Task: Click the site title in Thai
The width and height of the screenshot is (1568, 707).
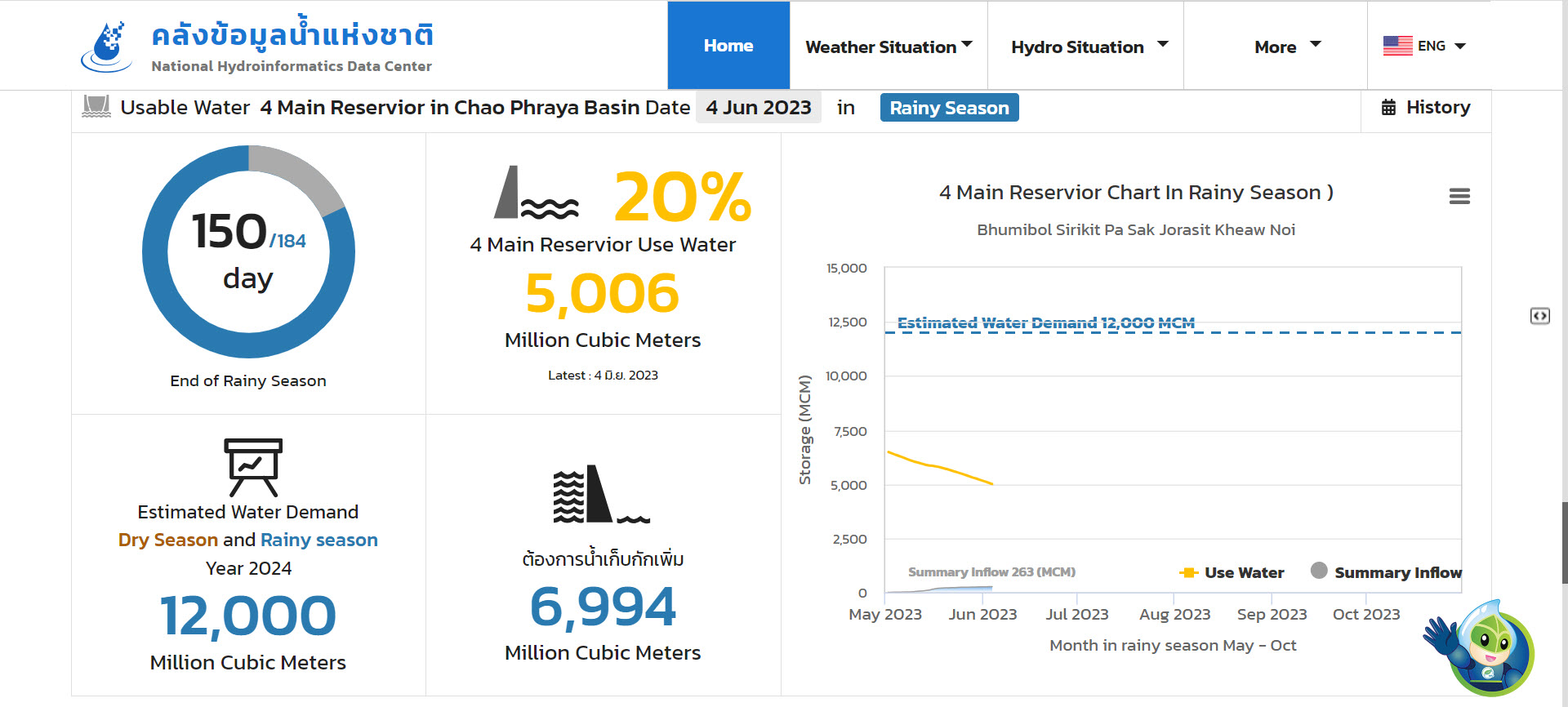Action: pyautogui.click(x=292, y=36)
